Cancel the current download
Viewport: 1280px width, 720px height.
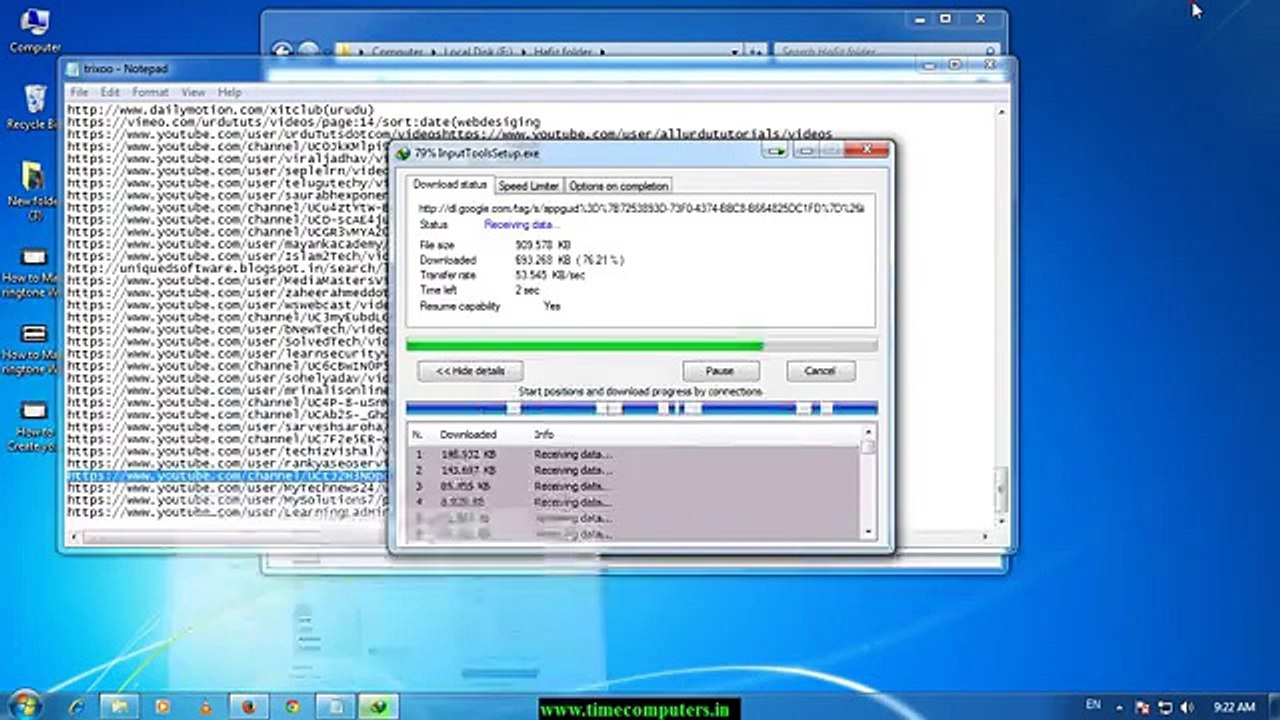tap(819, 371)
